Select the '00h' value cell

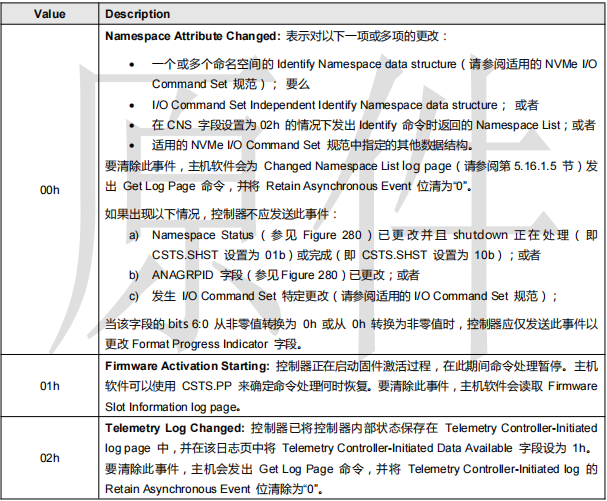coord(50,190)
